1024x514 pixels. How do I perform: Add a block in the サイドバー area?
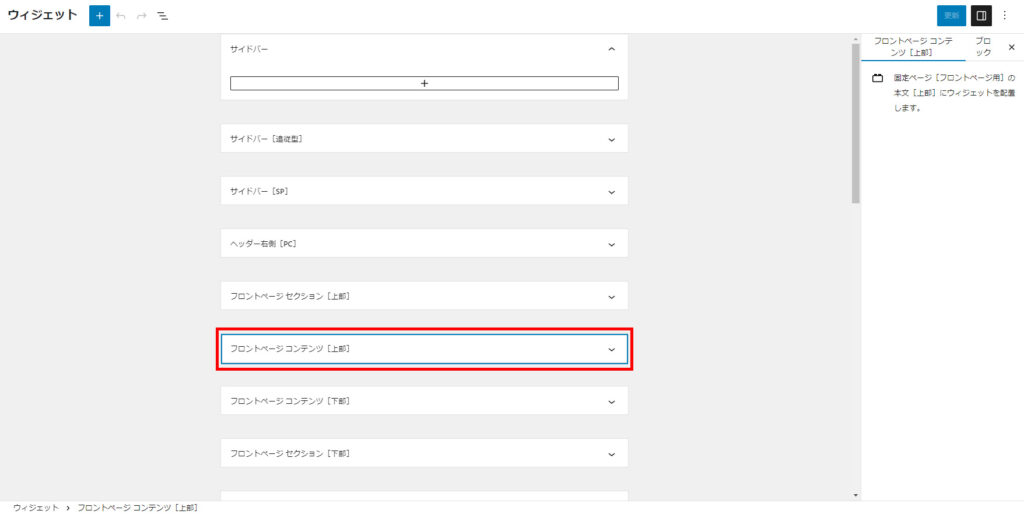pyautogui.click(x=424, y=84)
